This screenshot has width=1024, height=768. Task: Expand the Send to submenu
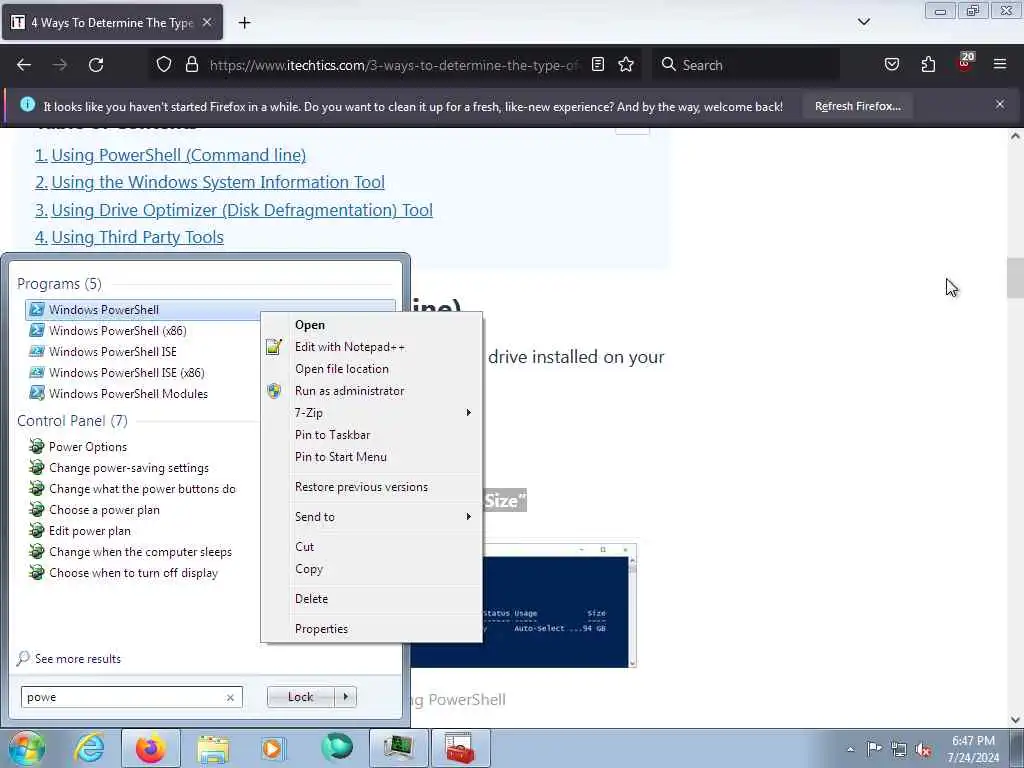click(x=372, y=517)
